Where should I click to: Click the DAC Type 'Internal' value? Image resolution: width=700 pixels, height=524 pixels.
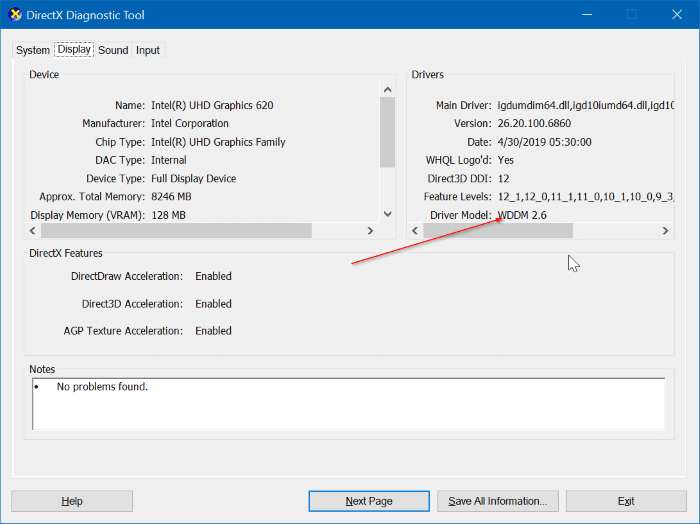click(169, 160)
